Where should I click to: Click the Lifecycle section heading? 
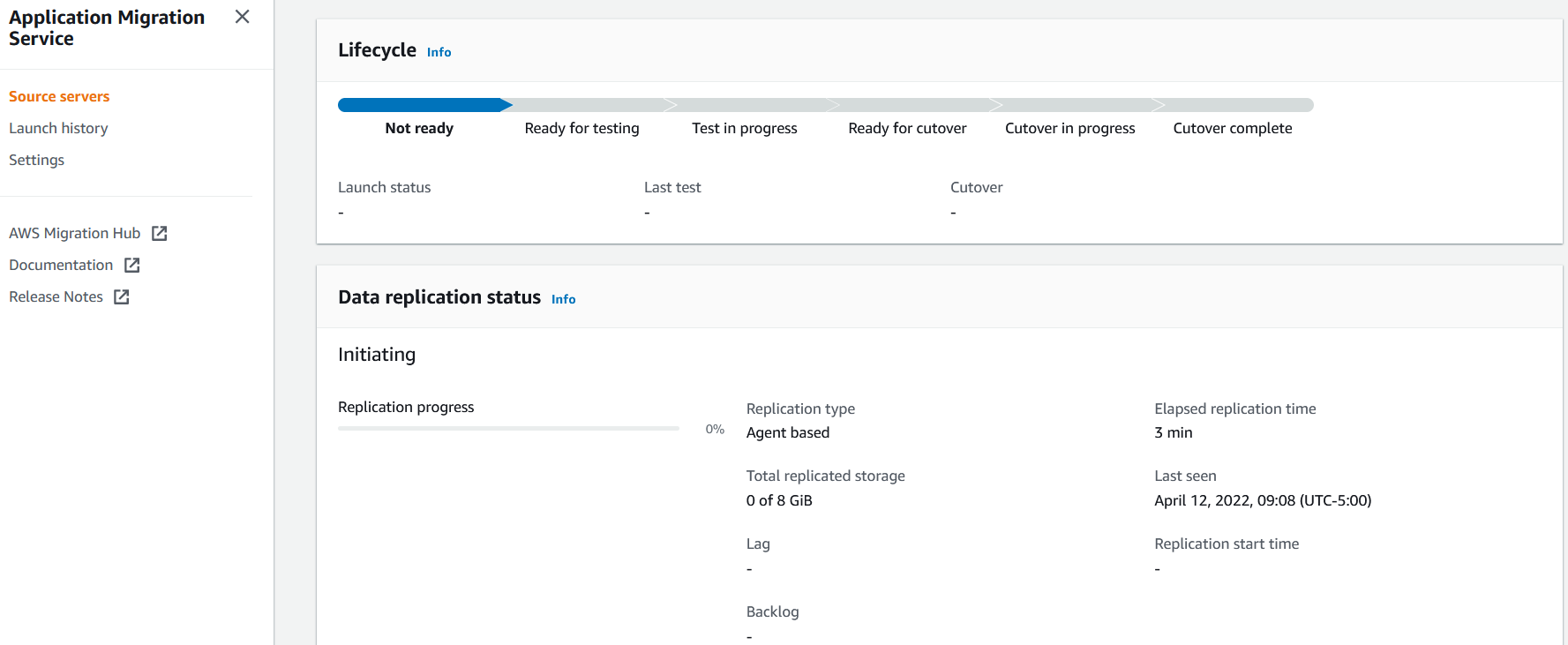(x=377, y=50)
